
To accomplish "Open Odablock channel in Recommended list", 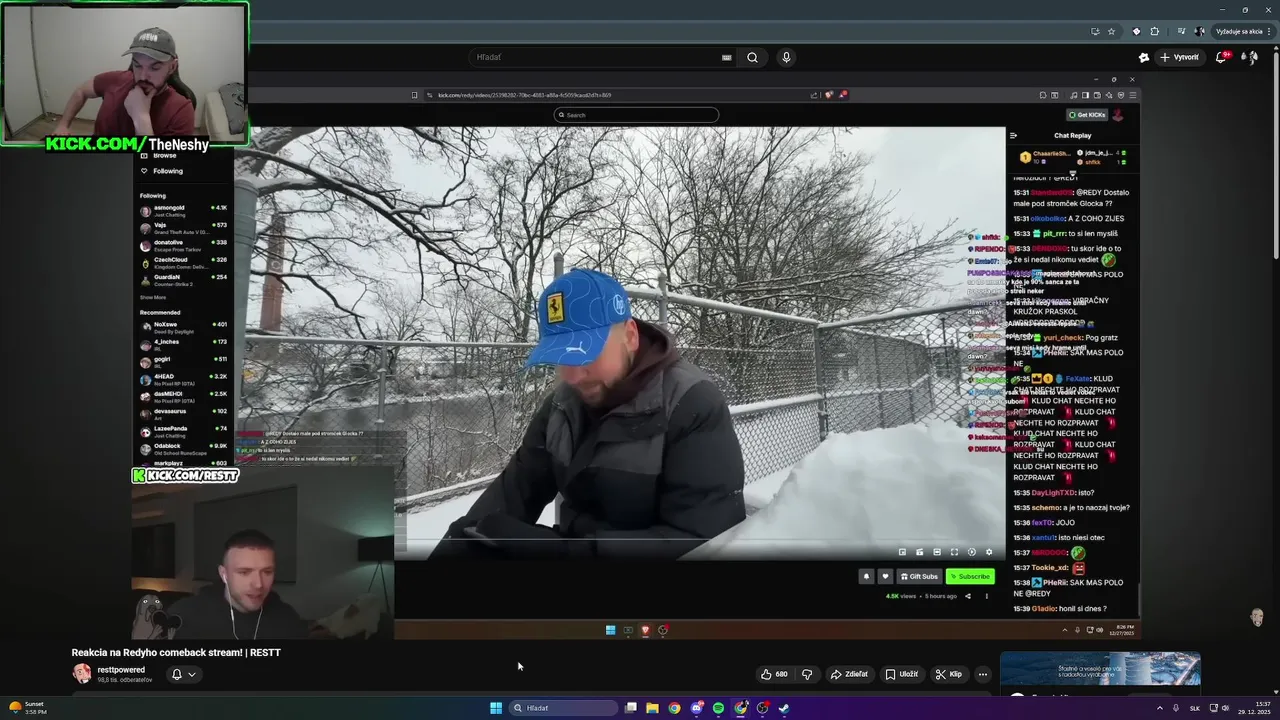I will (184, 447).
